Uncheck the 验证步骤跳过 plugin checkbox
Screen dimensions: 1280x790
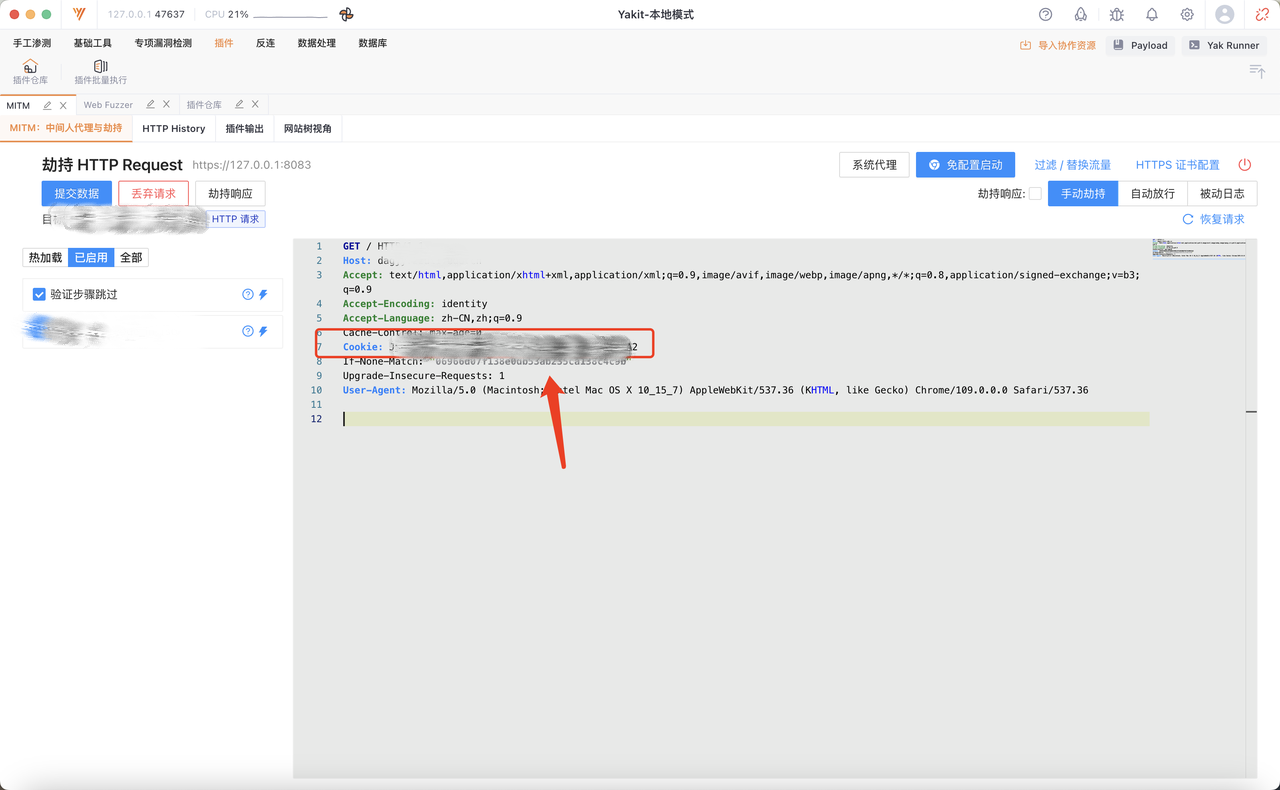click(39, 295)
